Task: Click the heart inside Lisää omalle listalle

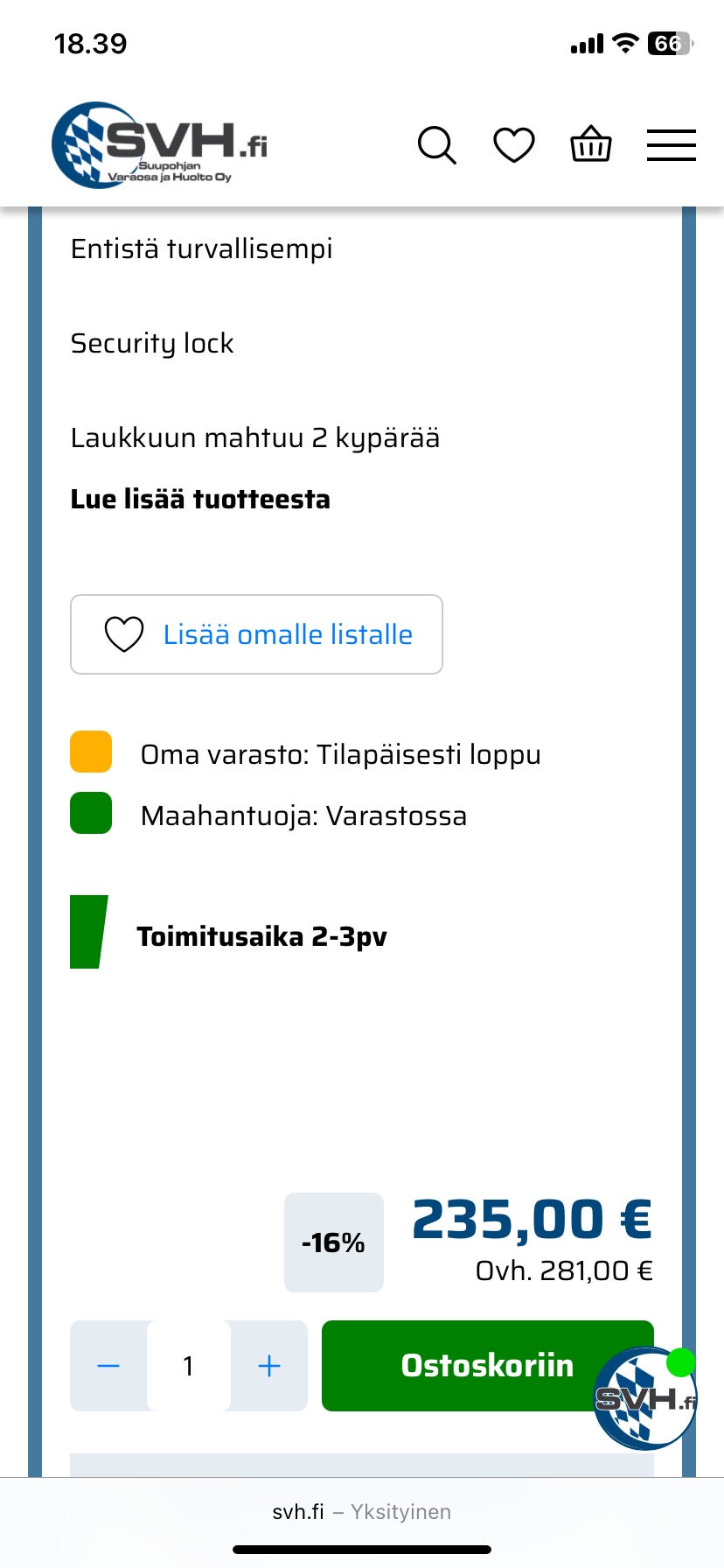Action: click(x=124, y=633)
